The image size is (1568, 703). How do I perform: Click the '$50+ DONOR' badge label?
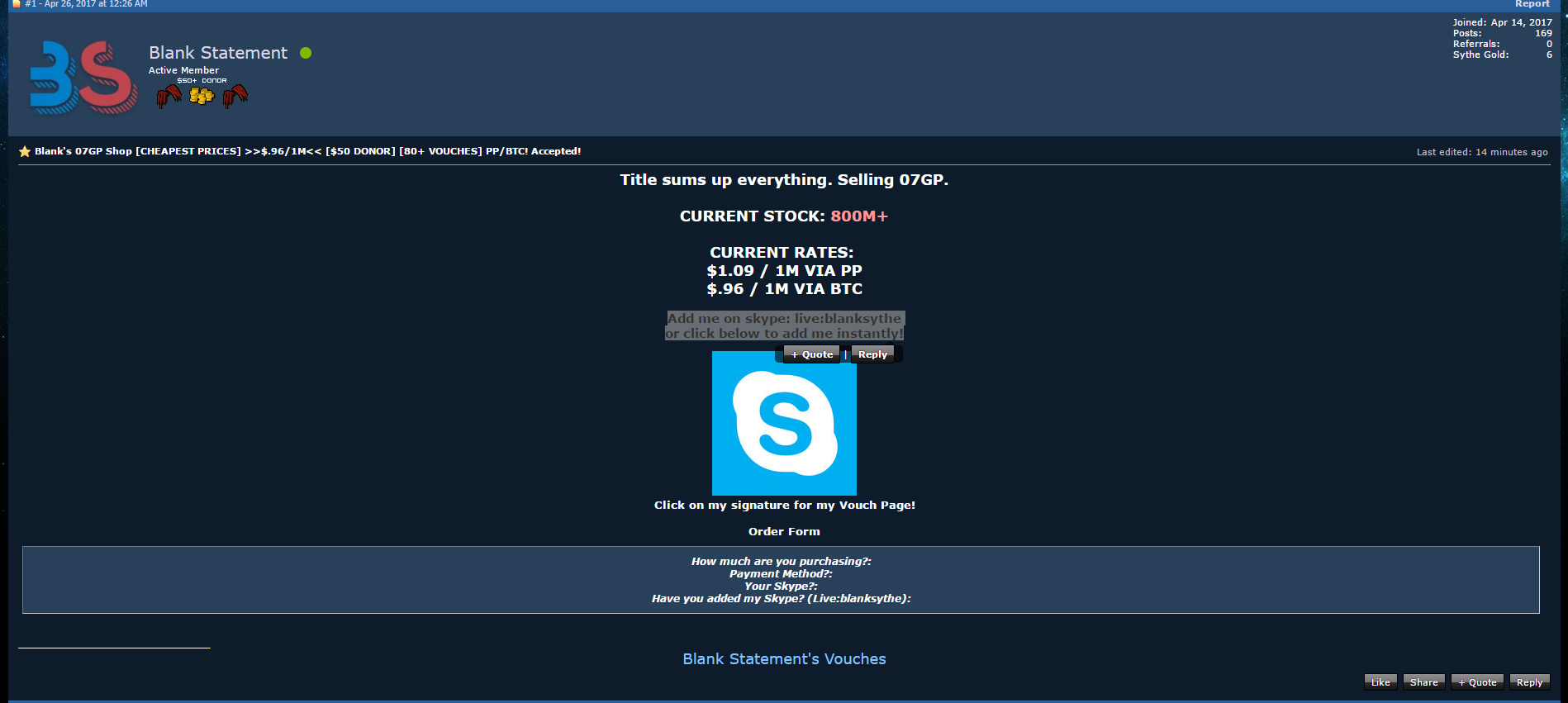(x=202, y=81)
